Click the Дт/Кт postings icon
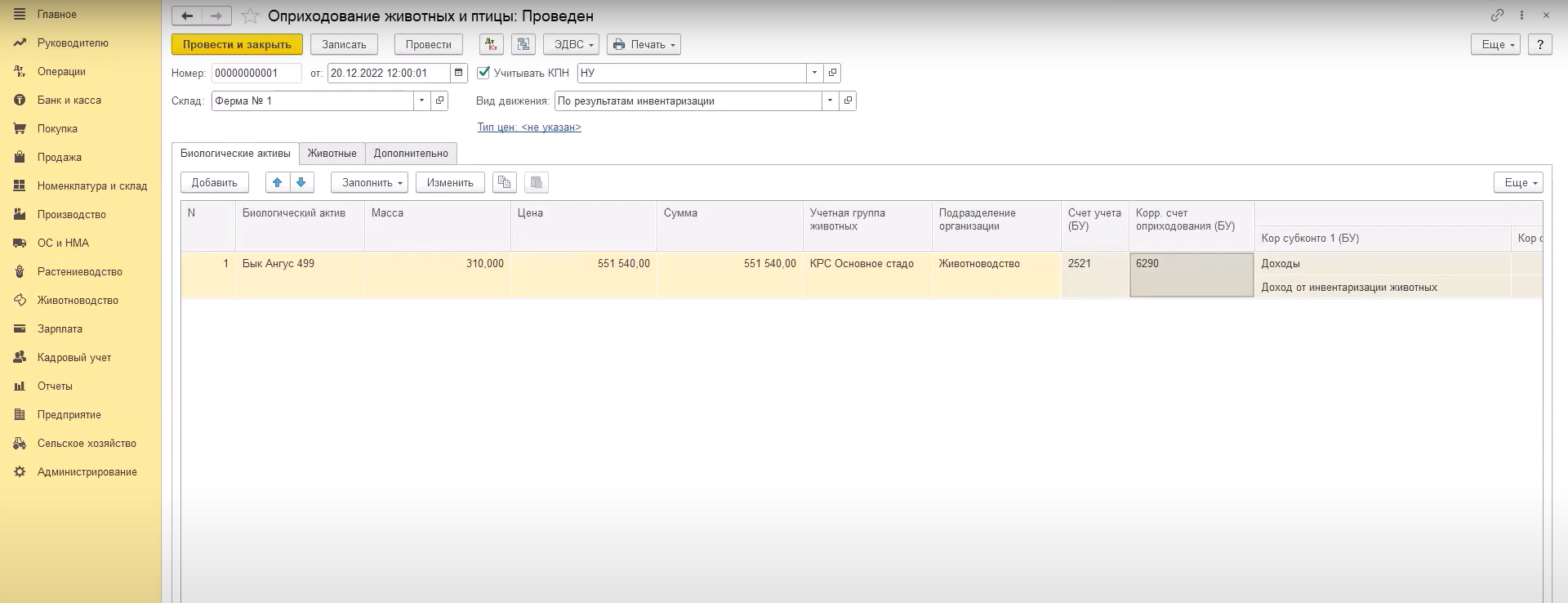The height and width of the screenshot is (603, 1568). point(492,44)
